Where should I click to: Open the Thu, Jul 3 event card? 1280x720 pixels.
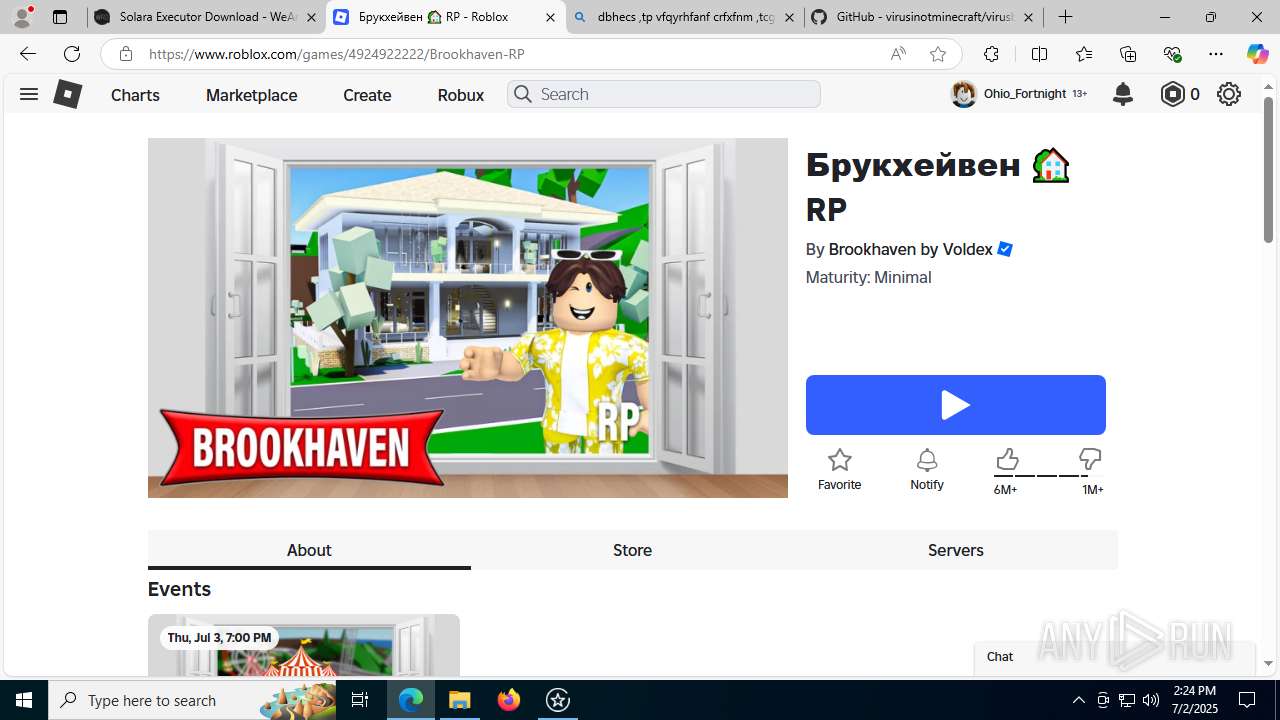[304, 645]
